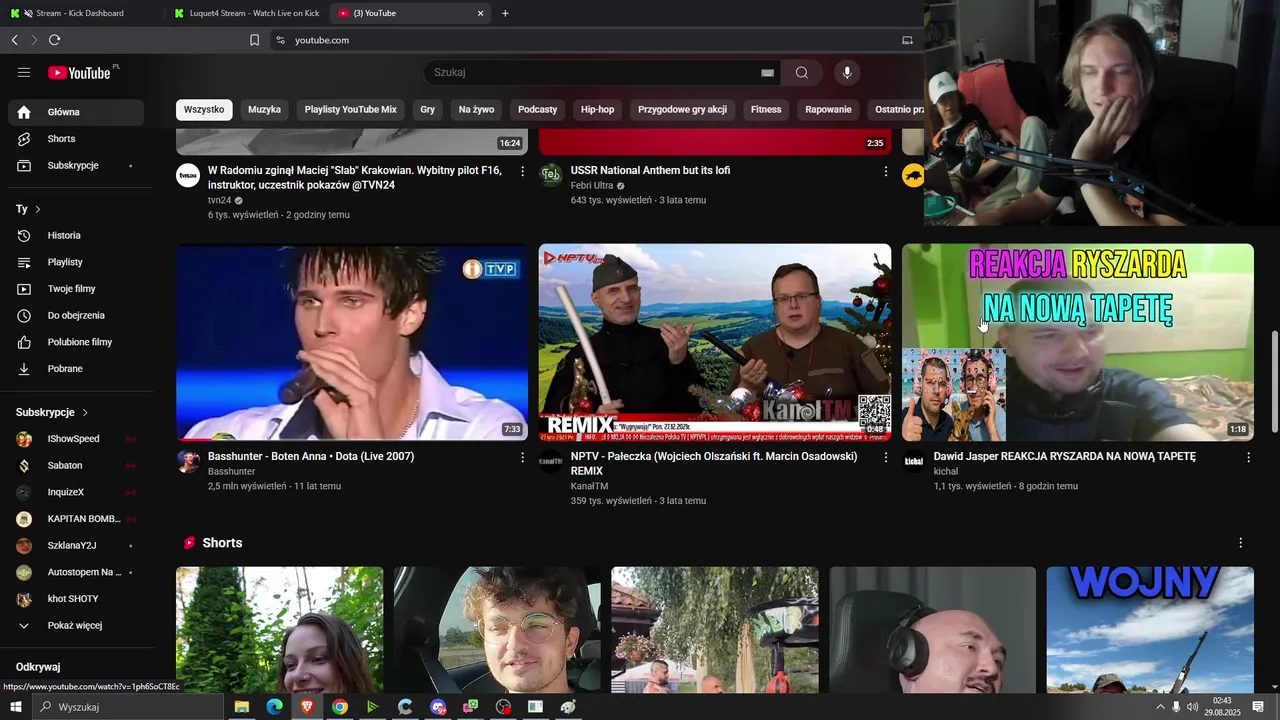Expand the Ty section chevron
The height and width of the screenshot is (720, 1280).
tap(38, 209)
